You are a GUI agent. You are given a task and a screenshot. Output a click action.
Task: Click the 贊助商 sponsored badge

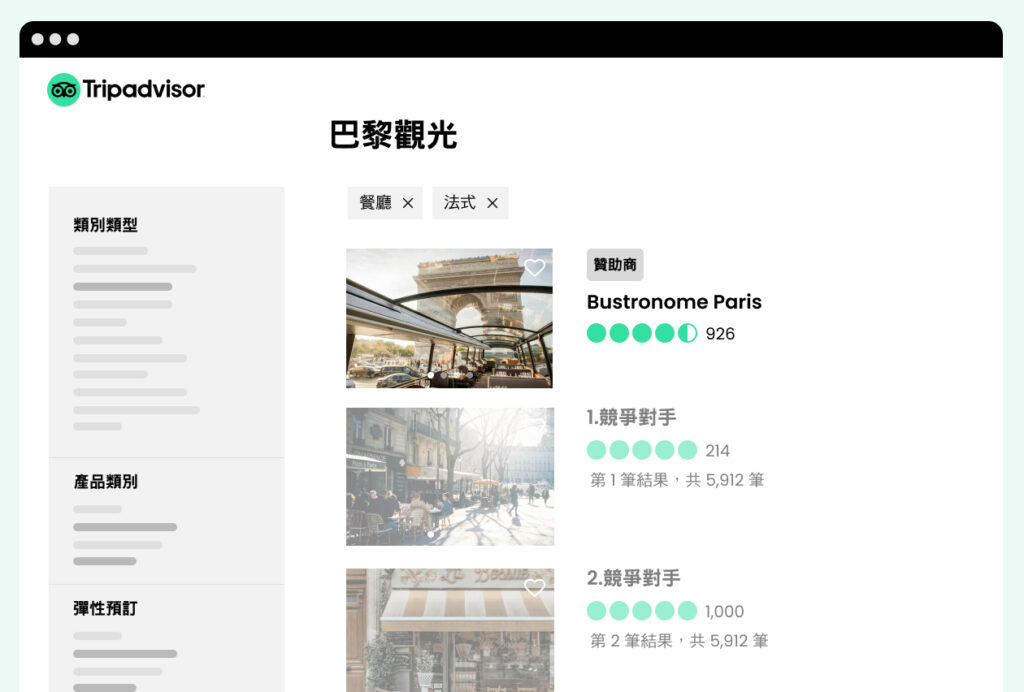615,264
